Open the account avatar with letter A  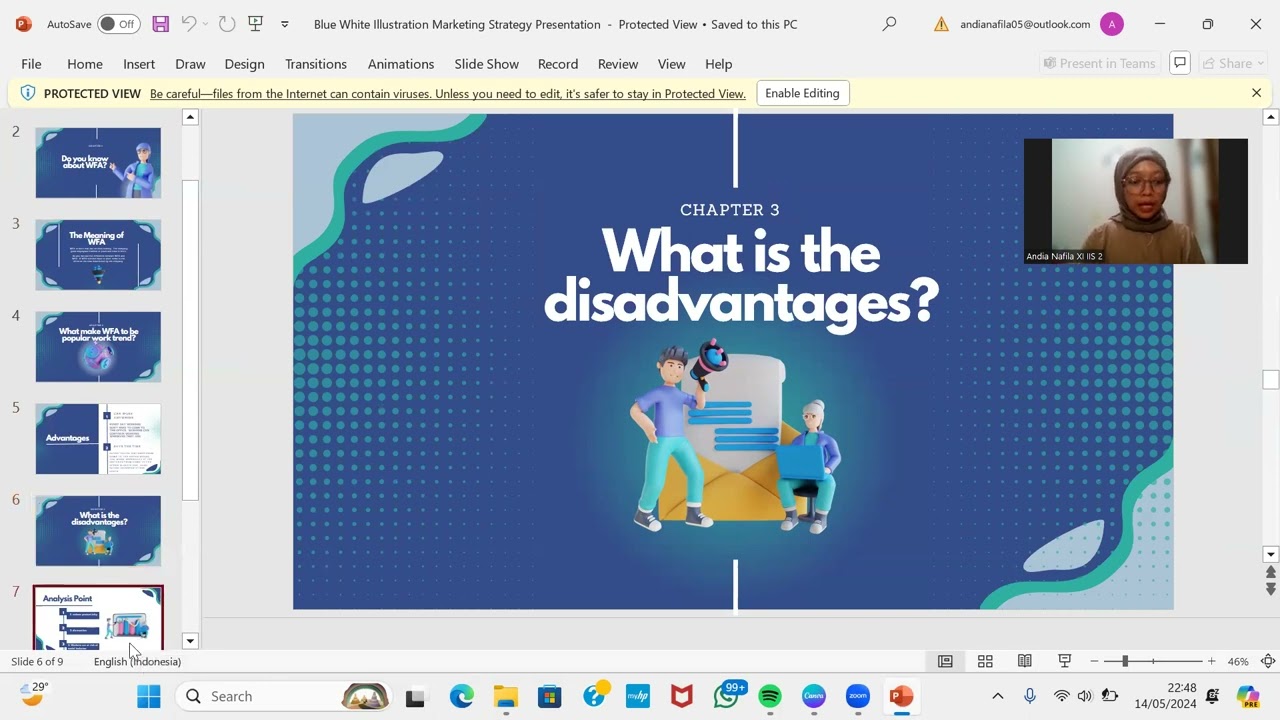(x=1111, y=24)
